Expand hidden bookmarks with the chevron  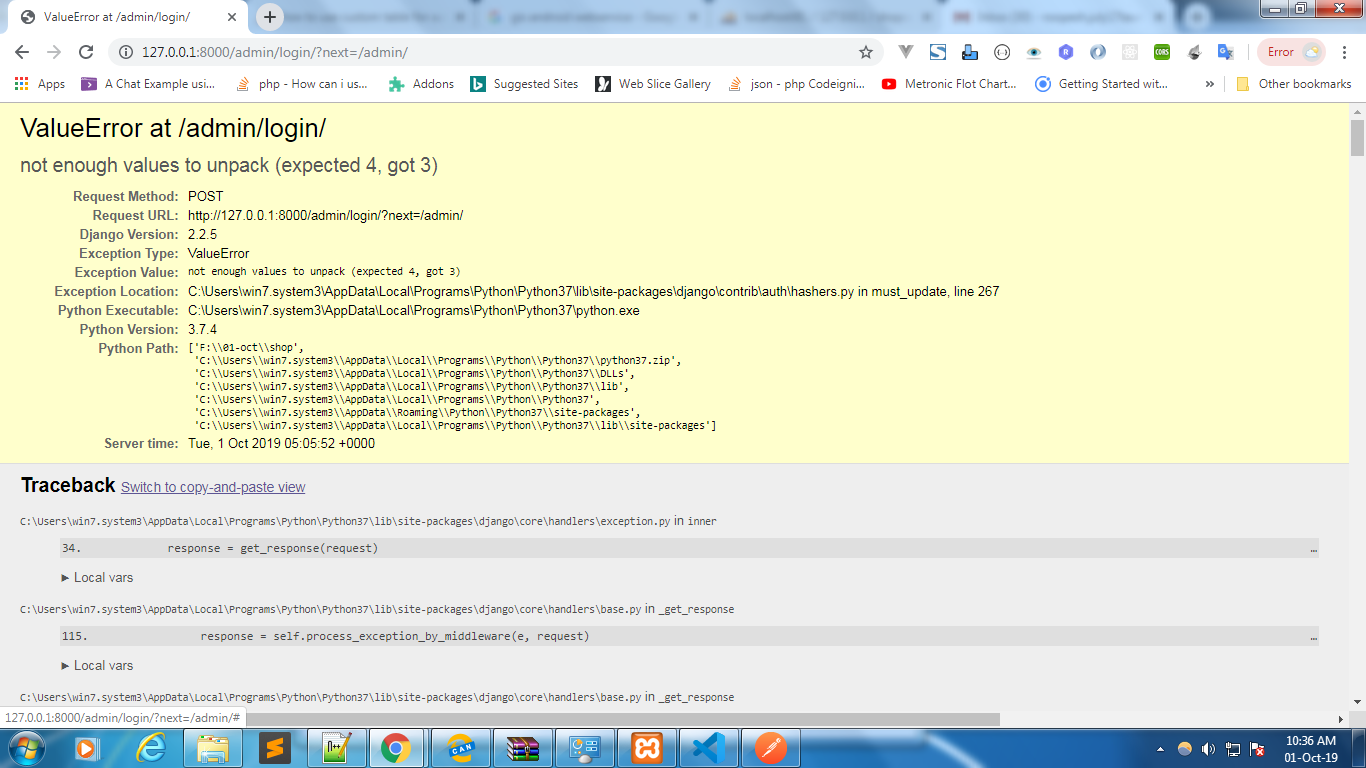click(1210, 85)
